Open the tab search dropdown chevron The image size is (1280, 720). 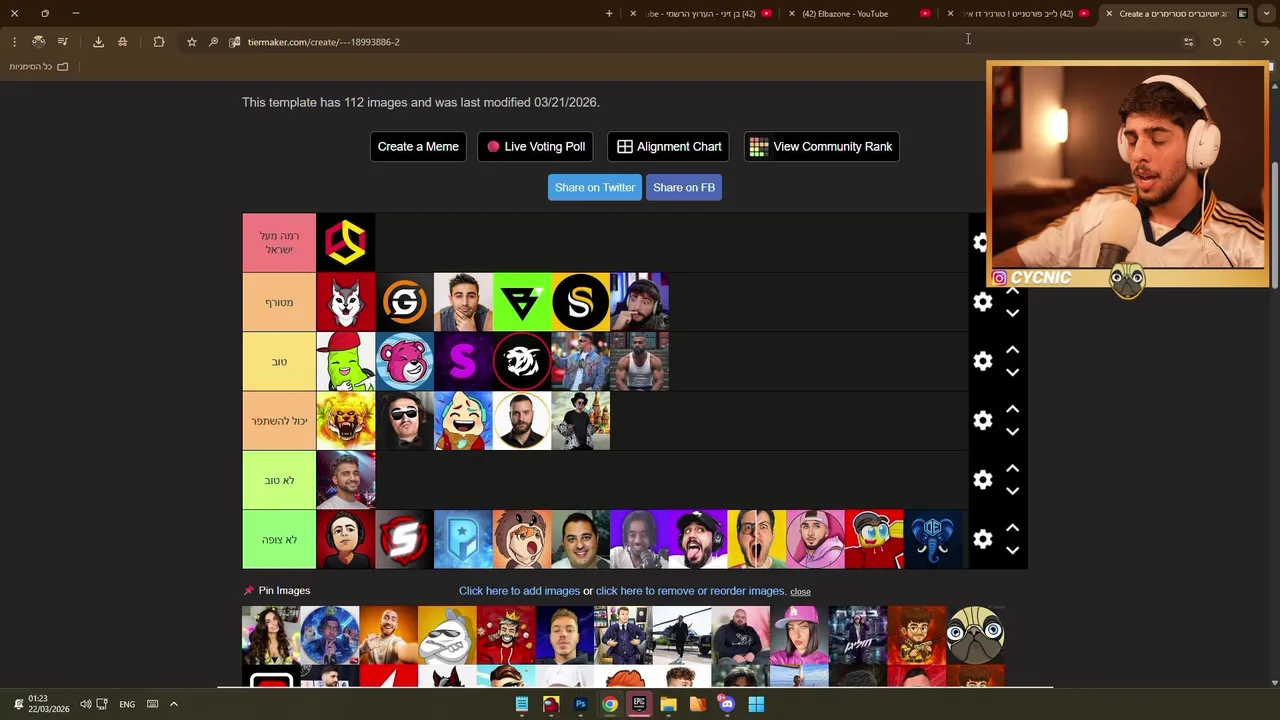coord(1266,14)
